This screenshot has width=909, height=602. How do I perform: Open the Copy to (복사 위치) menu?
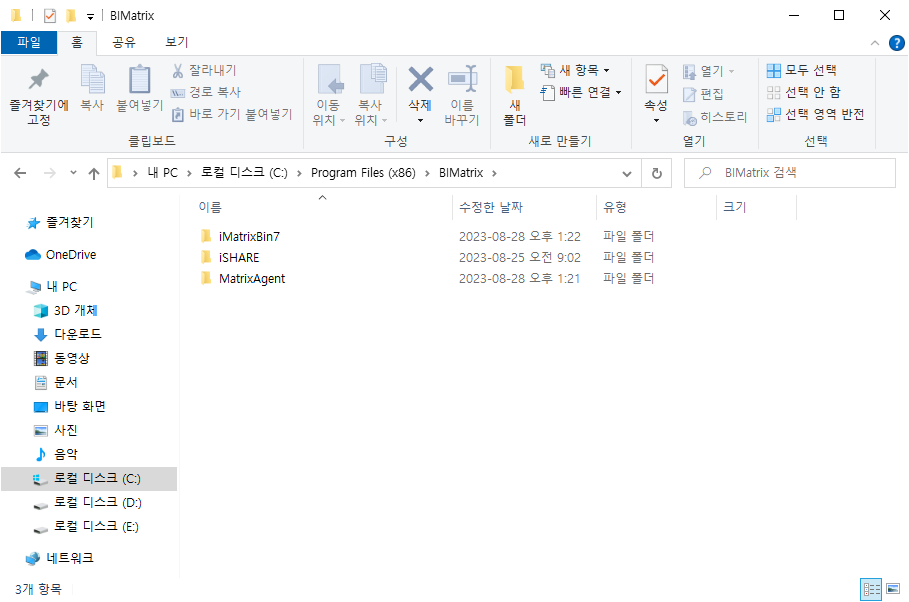(371, 96)
